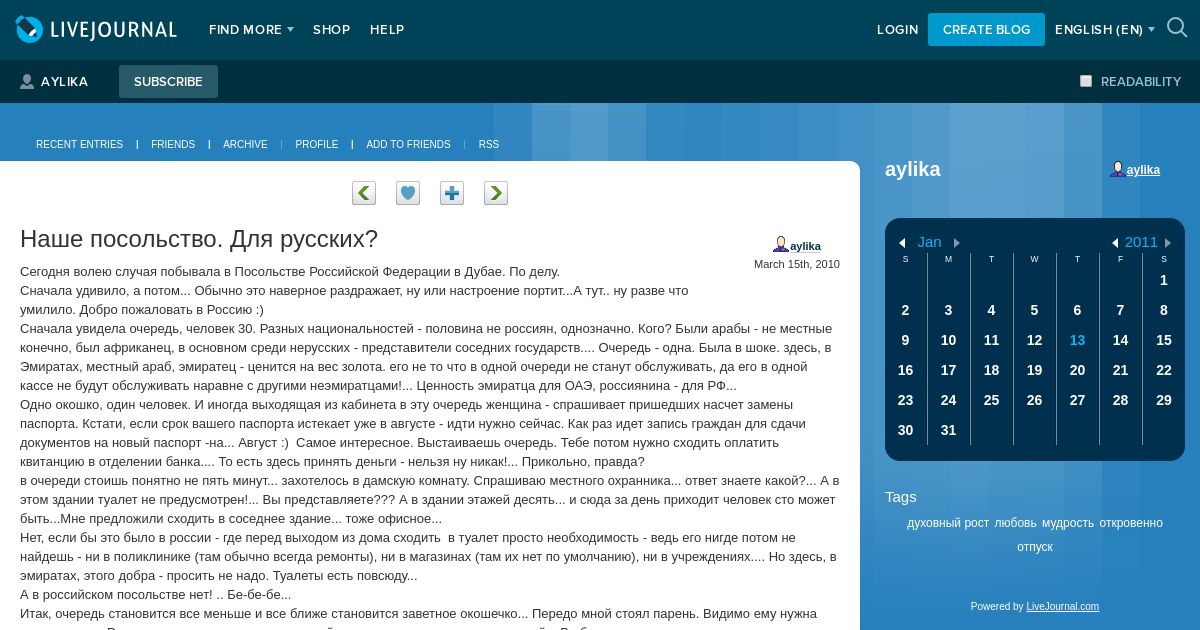Open the RSS feed link

click(x=489, y=145)
